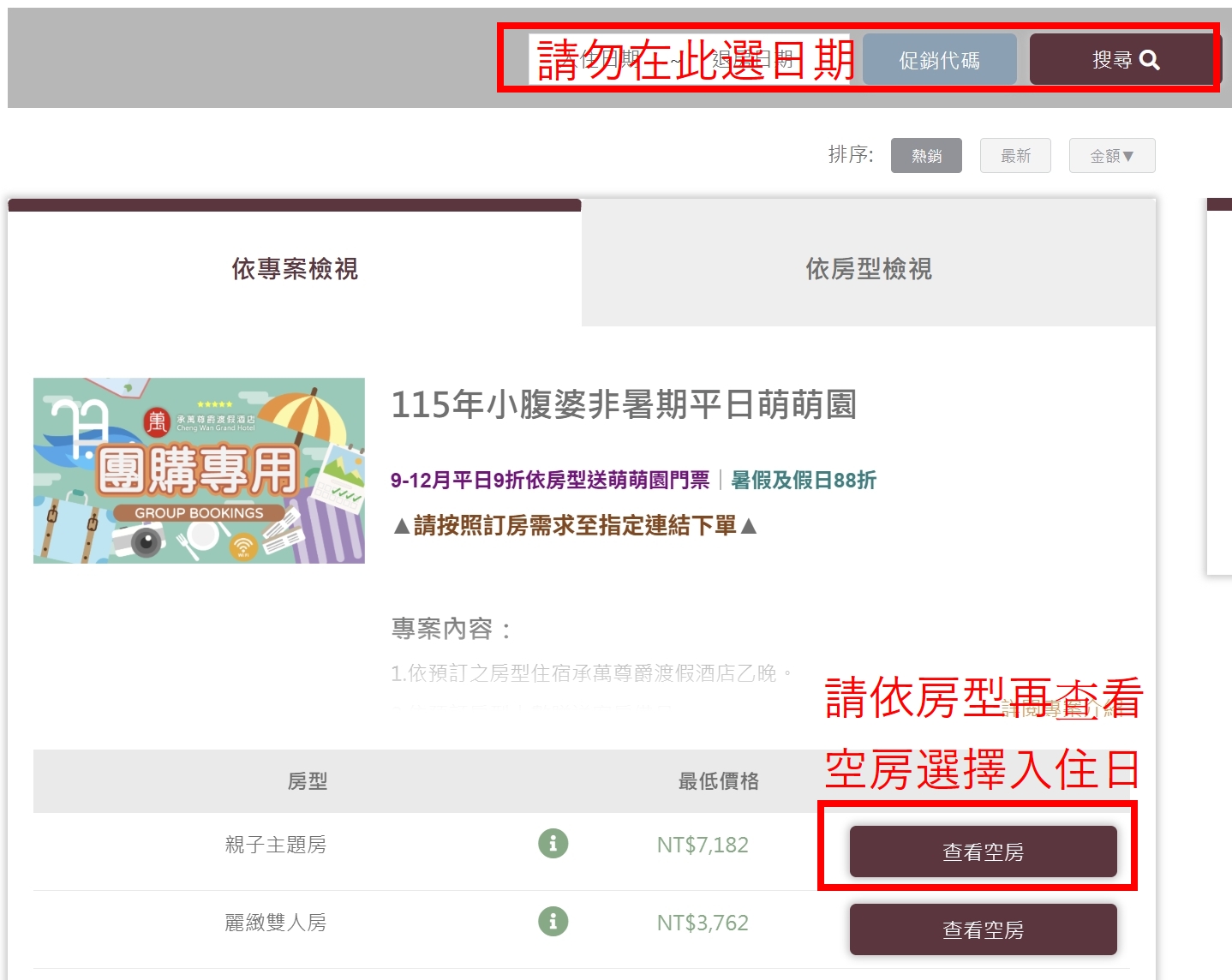Click 查看空房 for 親子主題房

pyautogui.click(x=984, y=852)
